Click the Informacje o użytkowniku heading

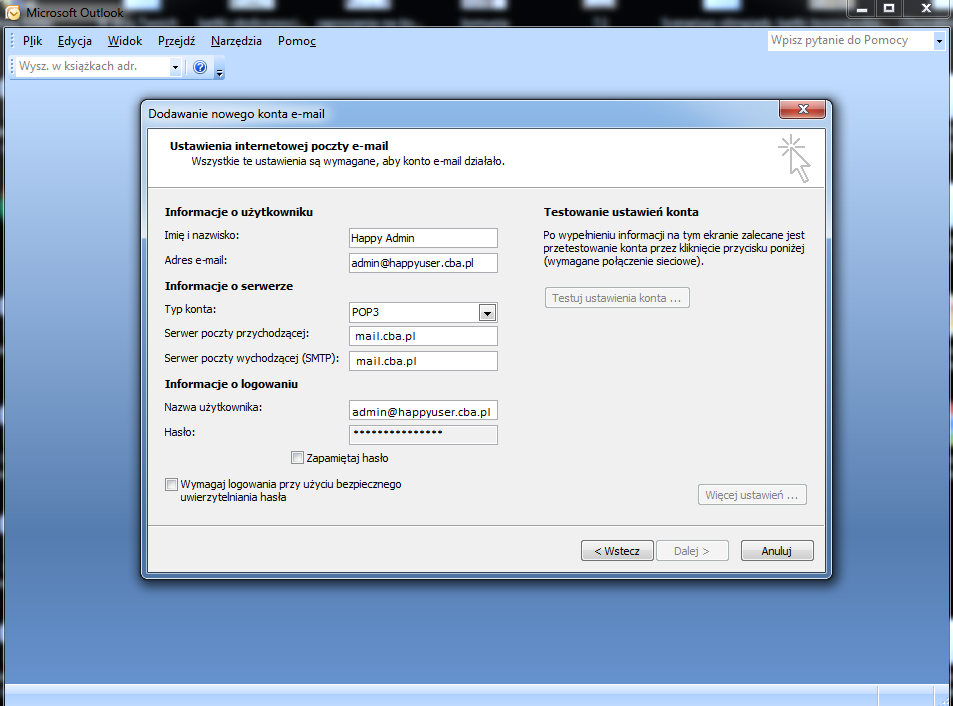(x=238, y=212)
